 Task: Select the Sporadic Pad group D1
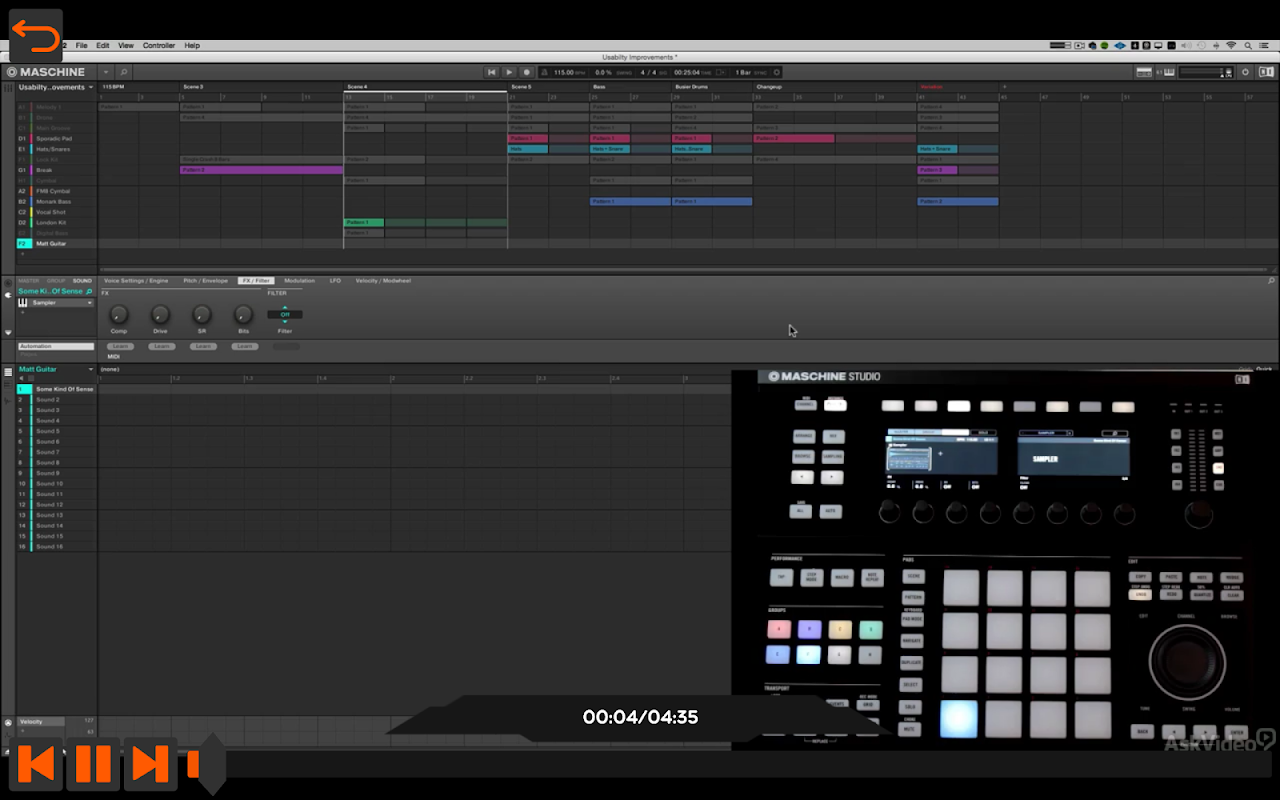point(57,138)
